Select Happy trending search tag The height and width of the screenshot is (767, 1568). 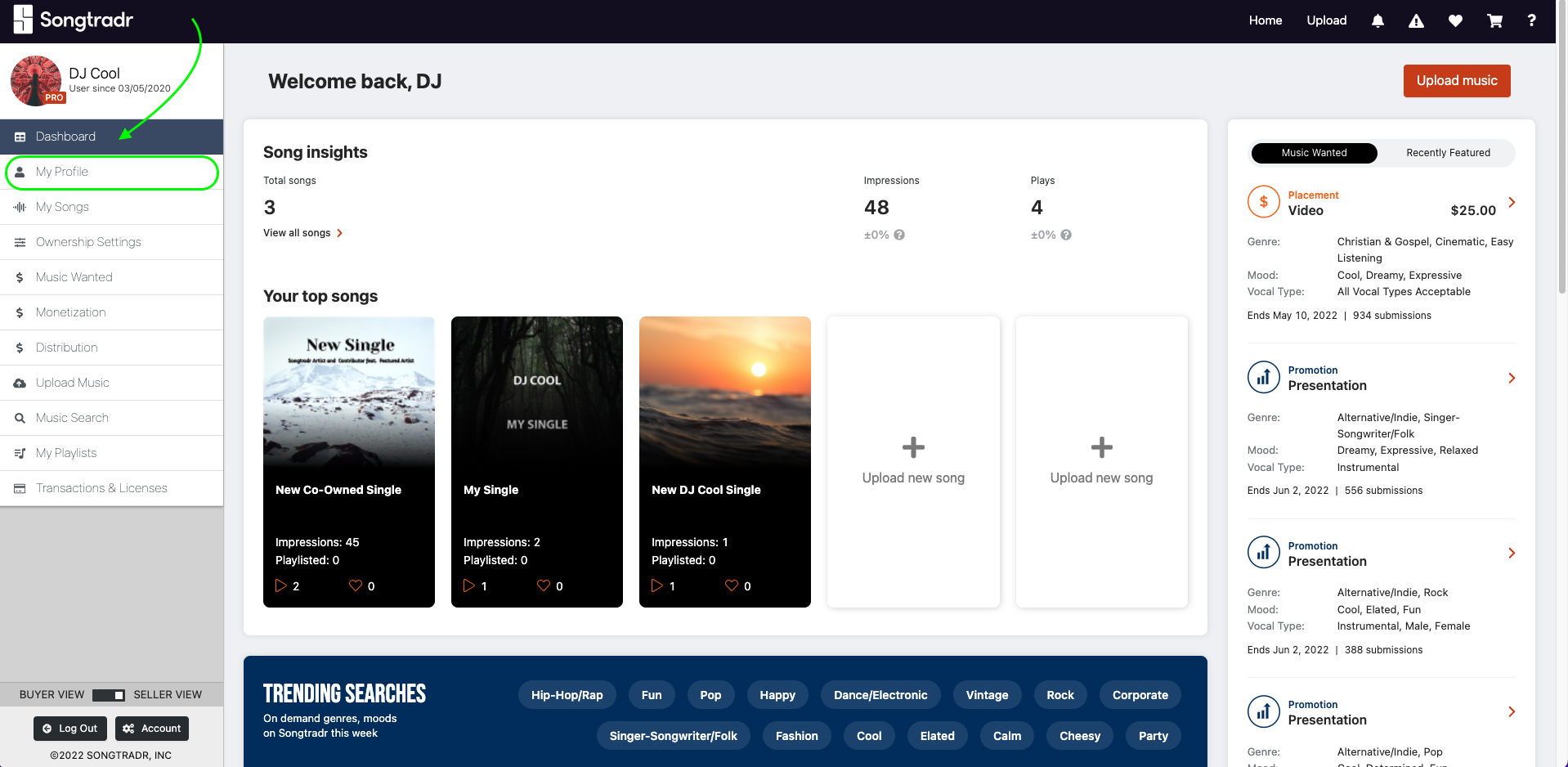(x=777, y=695)
